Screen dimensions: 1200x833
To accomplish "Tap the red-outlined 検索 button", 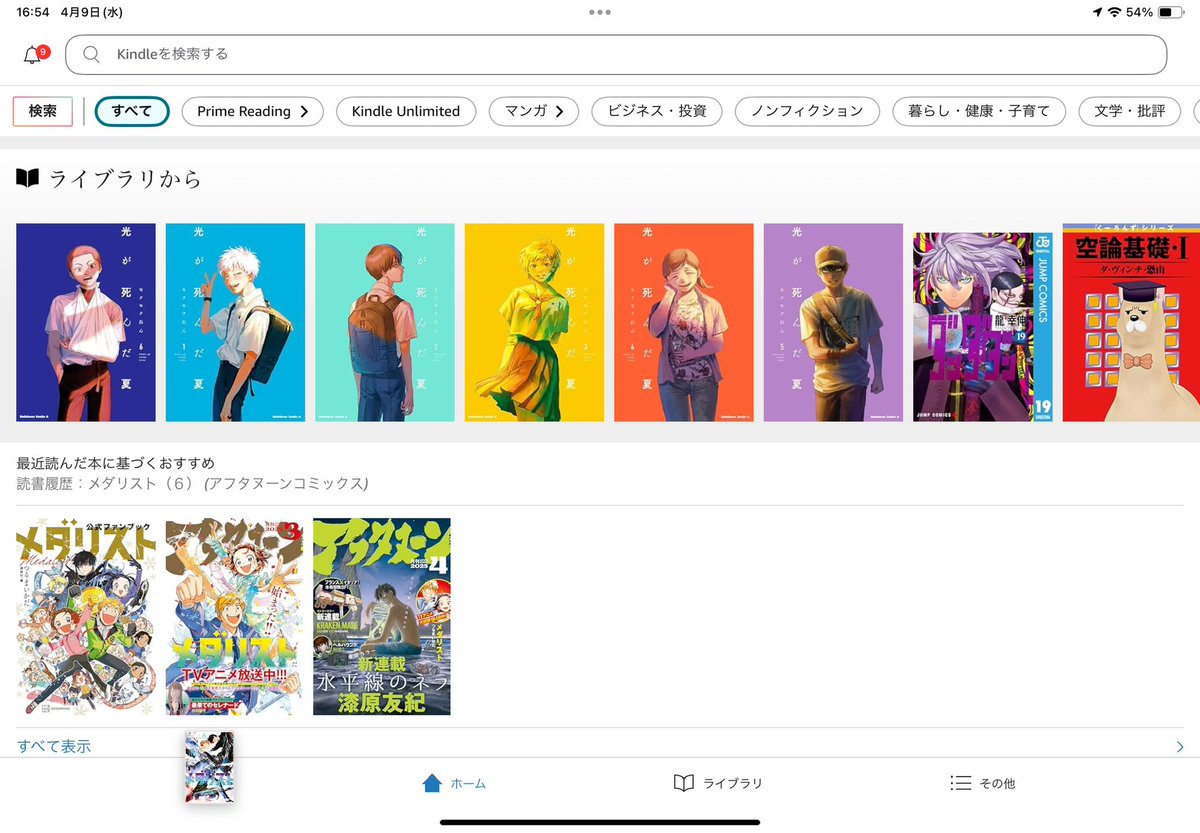I will pyautogui.click(x=43, y=111).
